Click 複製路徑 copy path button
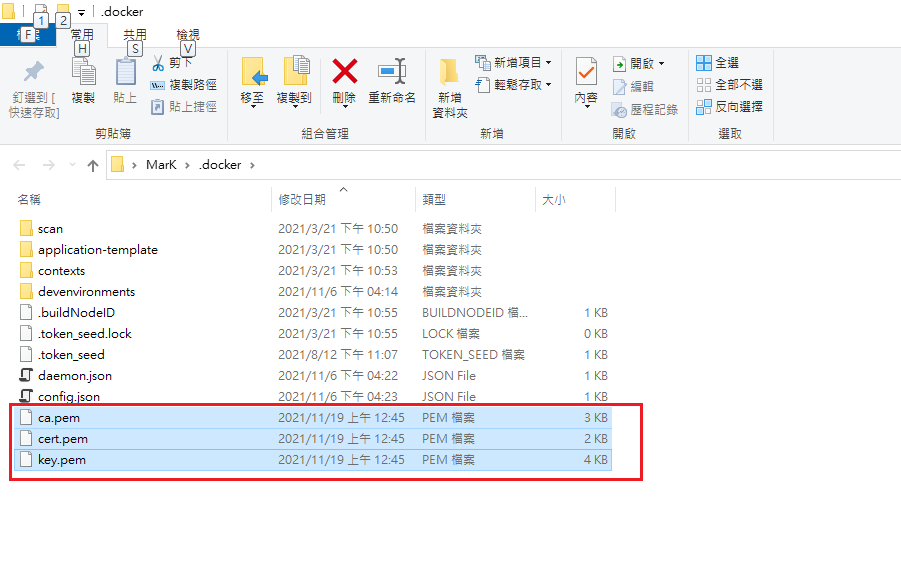The height and width of the screenshot is (580, 901). 192,85
